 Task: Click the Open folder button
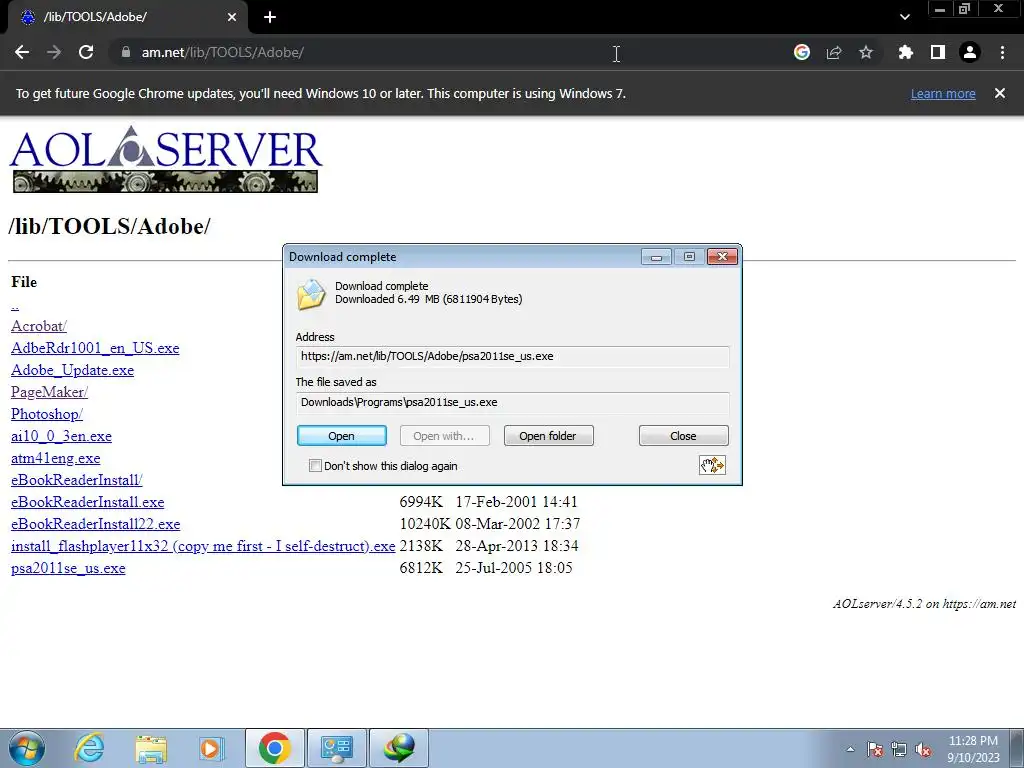(548, 436)
